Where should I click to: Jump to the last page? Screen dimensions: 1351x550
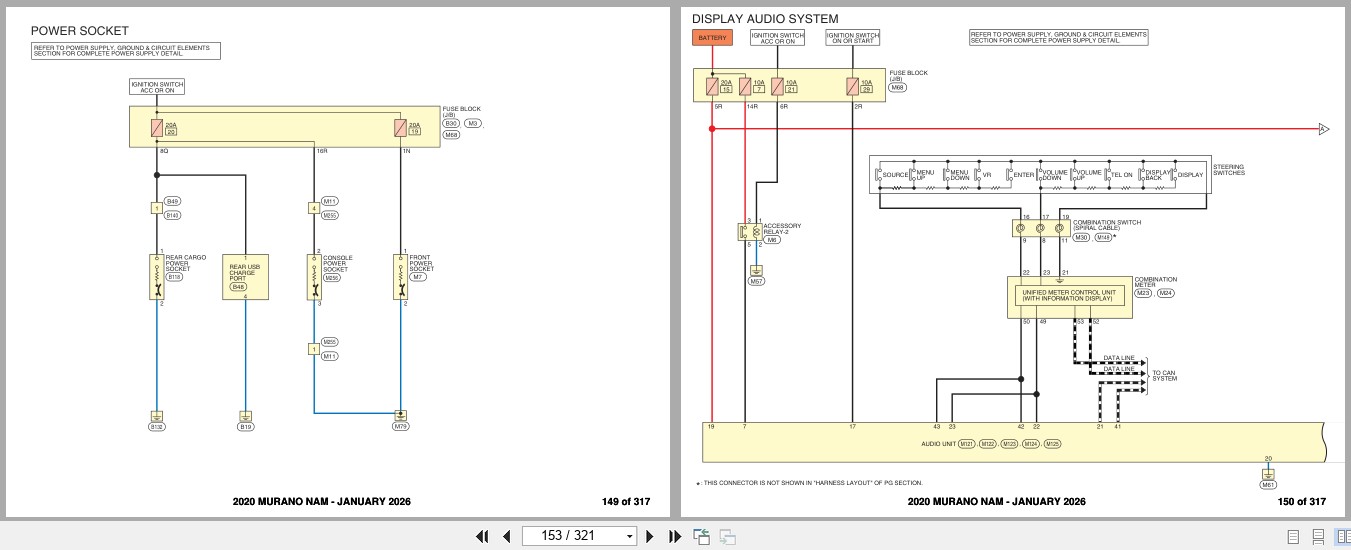pos(674,536)
